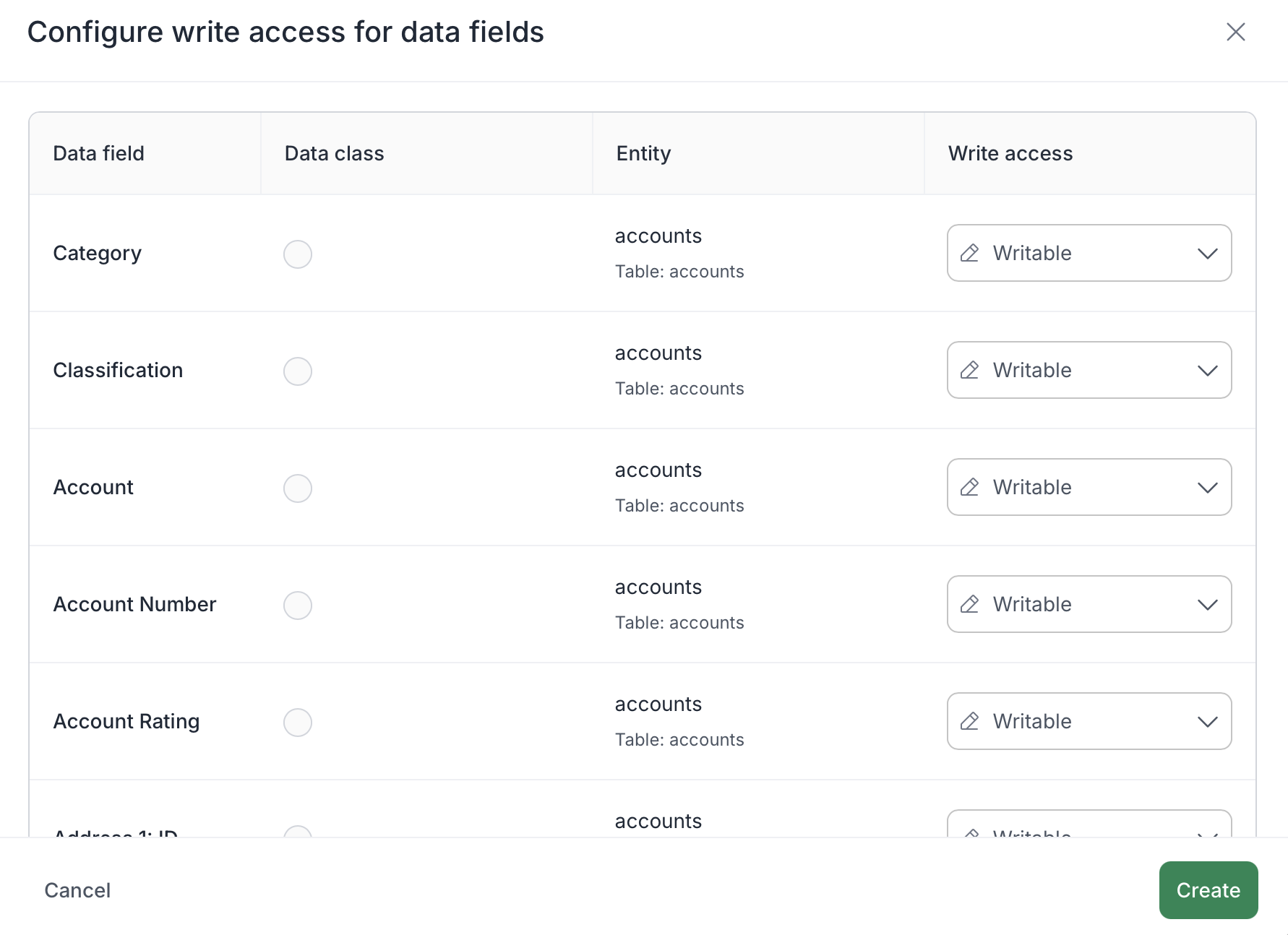Open Classification write access dropdown arrow
Viewport: 1288px width, 935px height.
click(1207, 371)
